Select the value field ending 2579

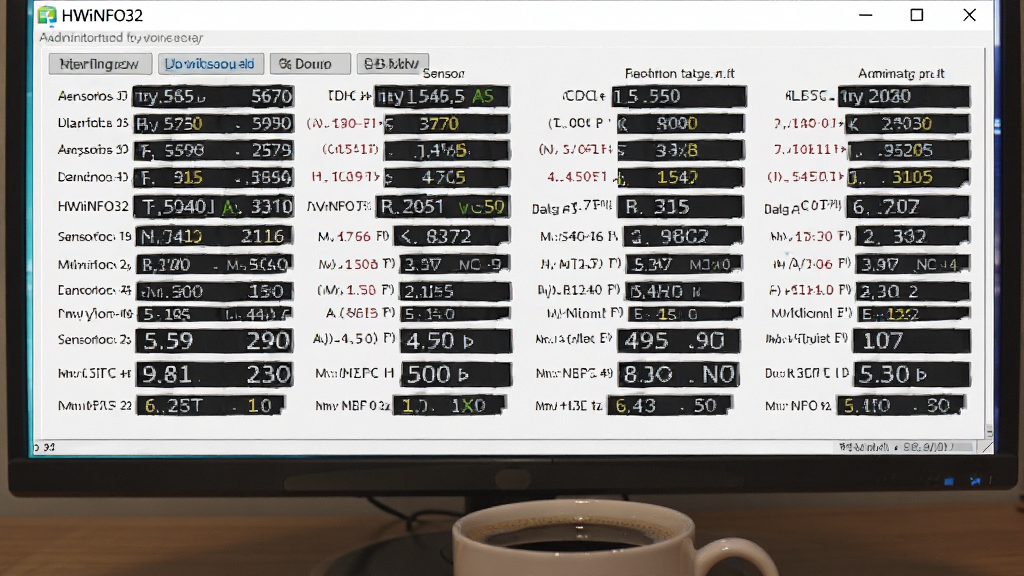[x=213, y=151]
